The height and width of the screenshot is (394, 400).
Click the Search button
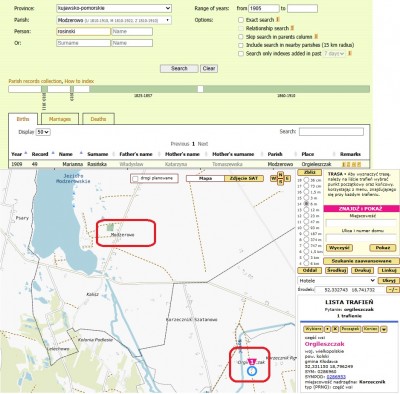(179, 68)
